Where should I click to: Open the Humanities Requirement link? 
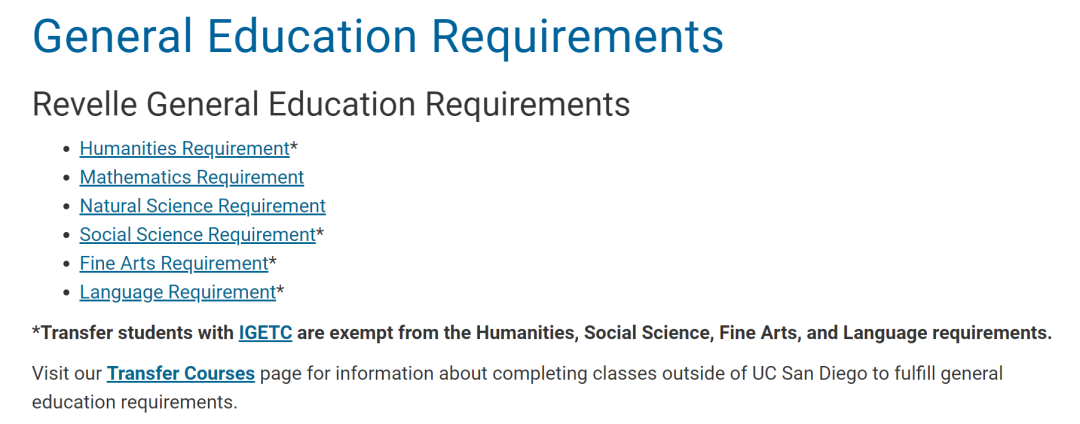point(185,148)
